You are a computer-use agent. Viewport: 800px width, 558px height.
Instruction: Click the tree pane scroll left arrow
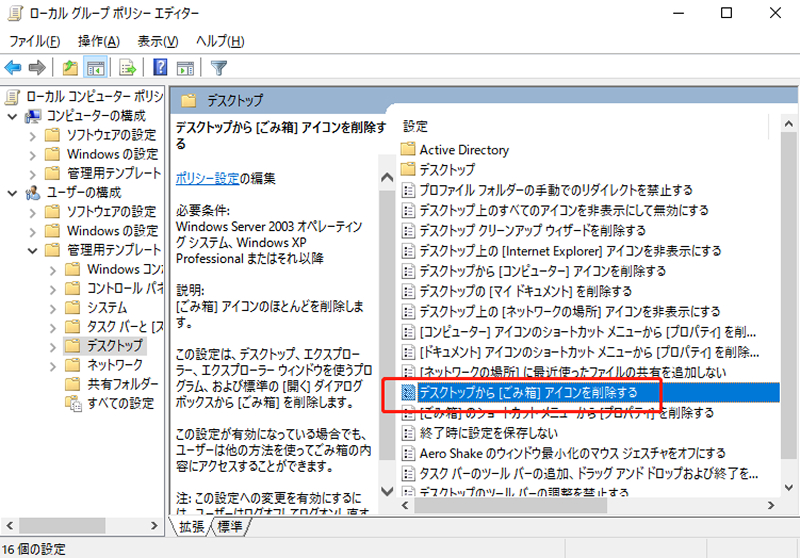click(x=9, y=525)
